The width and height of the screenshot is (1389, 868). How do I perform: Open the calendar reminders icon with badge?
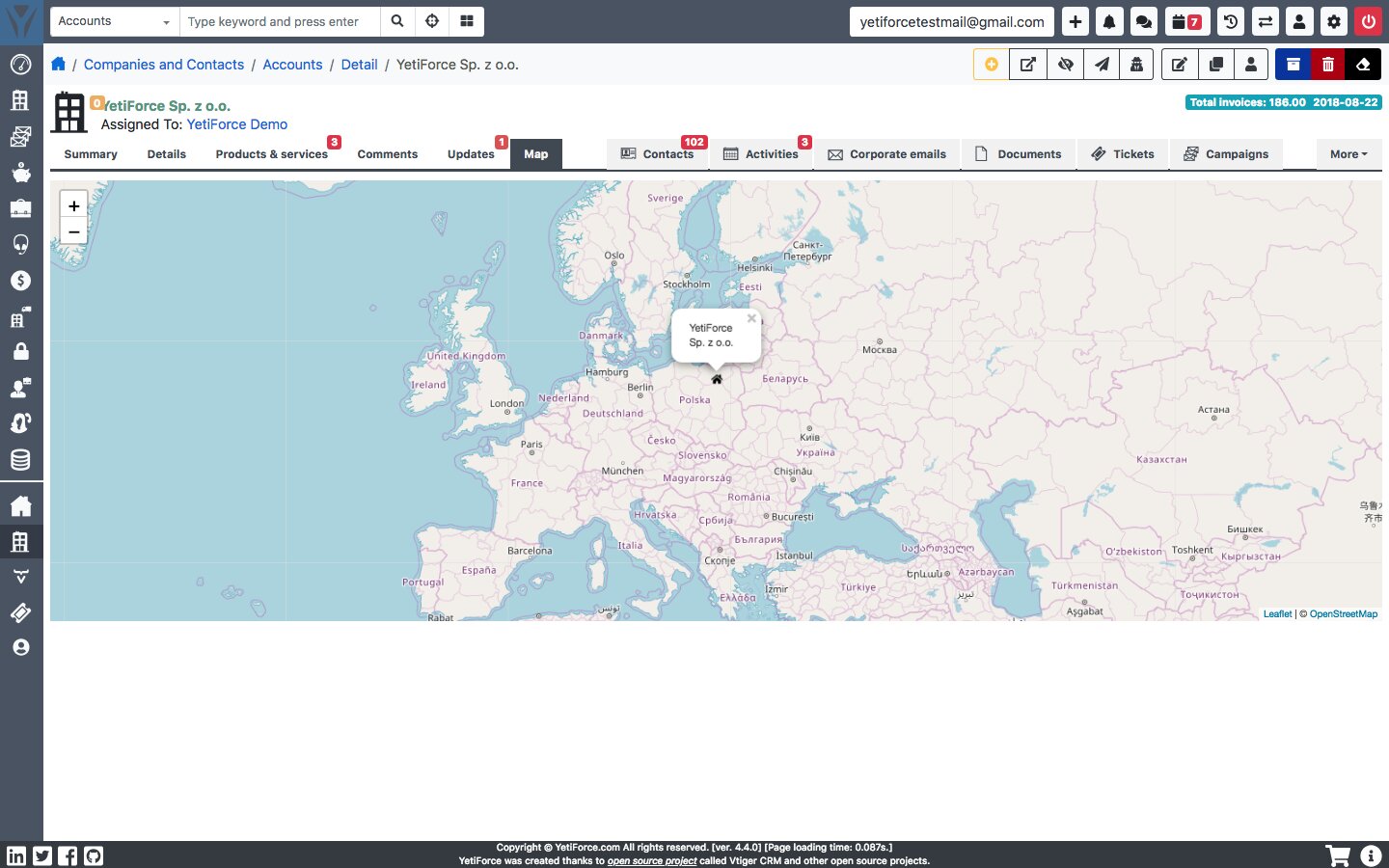click(1185, 21)
